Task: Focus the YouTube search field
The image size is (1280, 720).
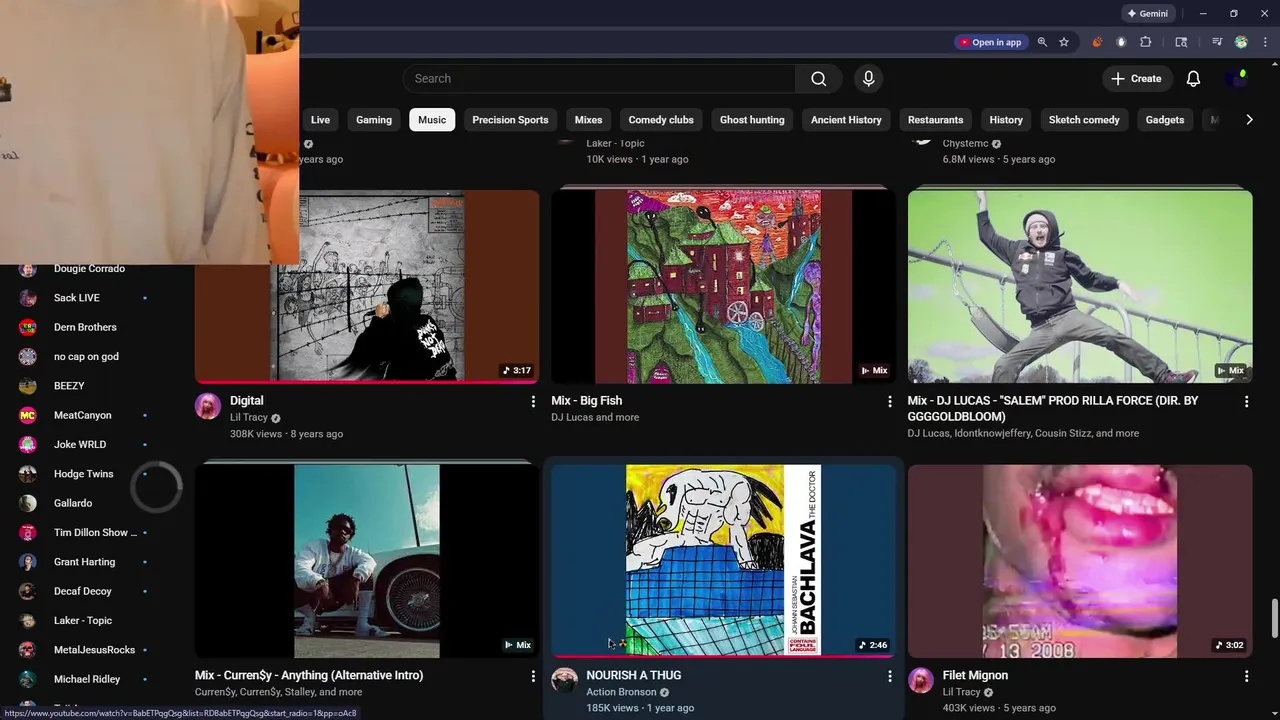Action: [600, 79]
